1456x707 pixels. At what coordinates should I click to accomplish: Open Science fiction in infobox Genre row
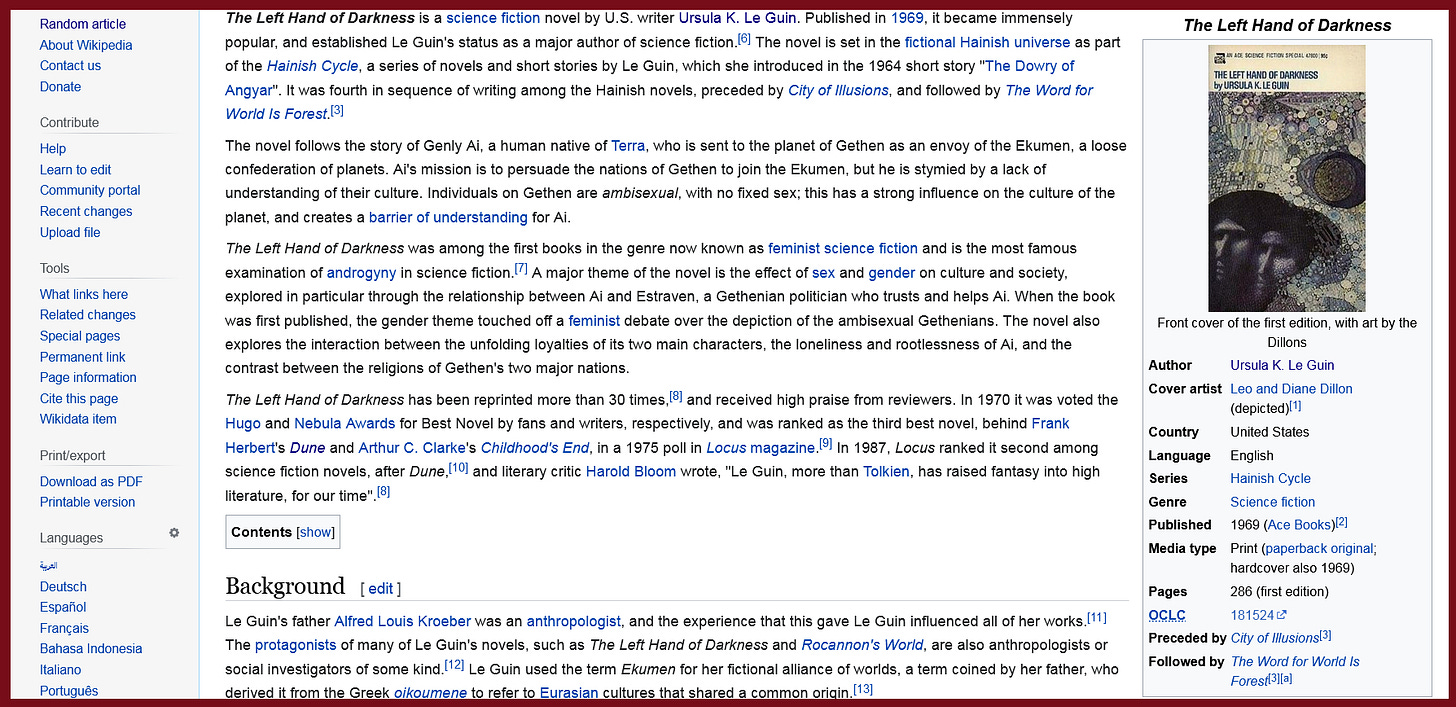pos(1273,502)
